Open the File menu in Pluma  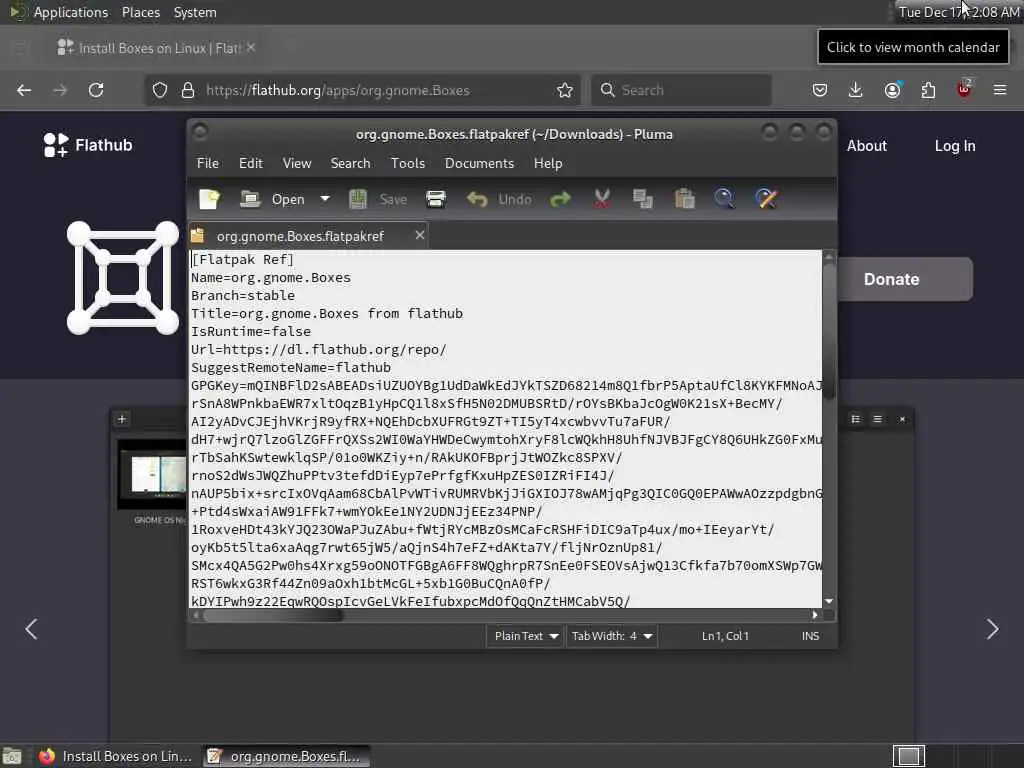pyautogui.click(x=208, y=163)
